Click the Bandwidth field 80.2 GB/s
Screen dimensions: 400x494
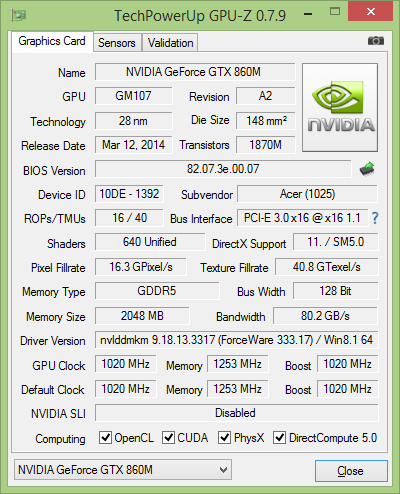(326, 316)
